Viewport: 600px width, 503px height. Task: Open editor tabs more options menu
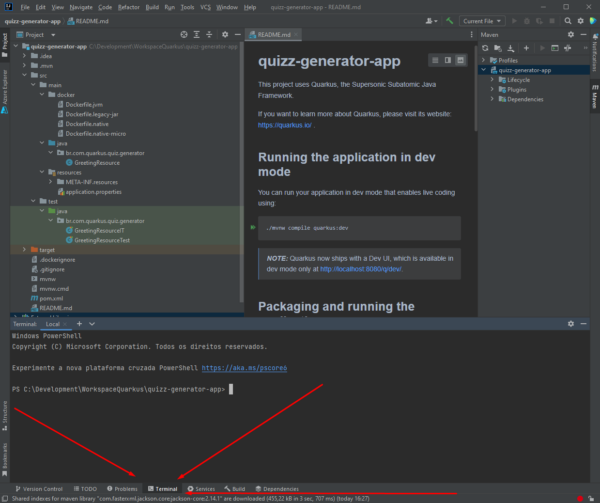click(471, 35)
